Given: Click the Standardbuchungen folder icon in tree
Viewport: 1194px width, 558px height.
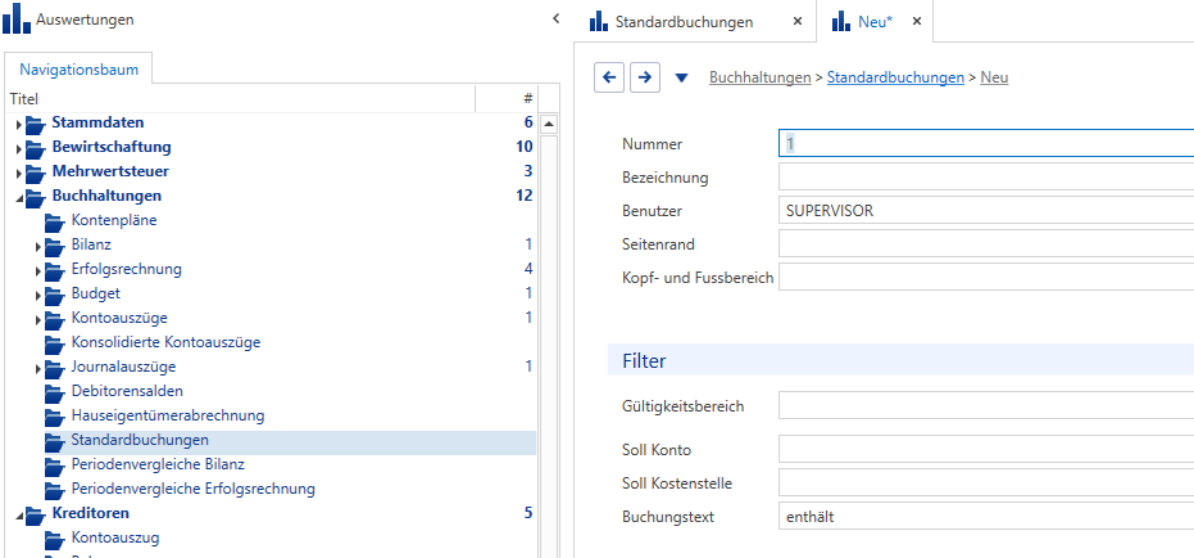Looking at the screenshot, I should [55, 440].
